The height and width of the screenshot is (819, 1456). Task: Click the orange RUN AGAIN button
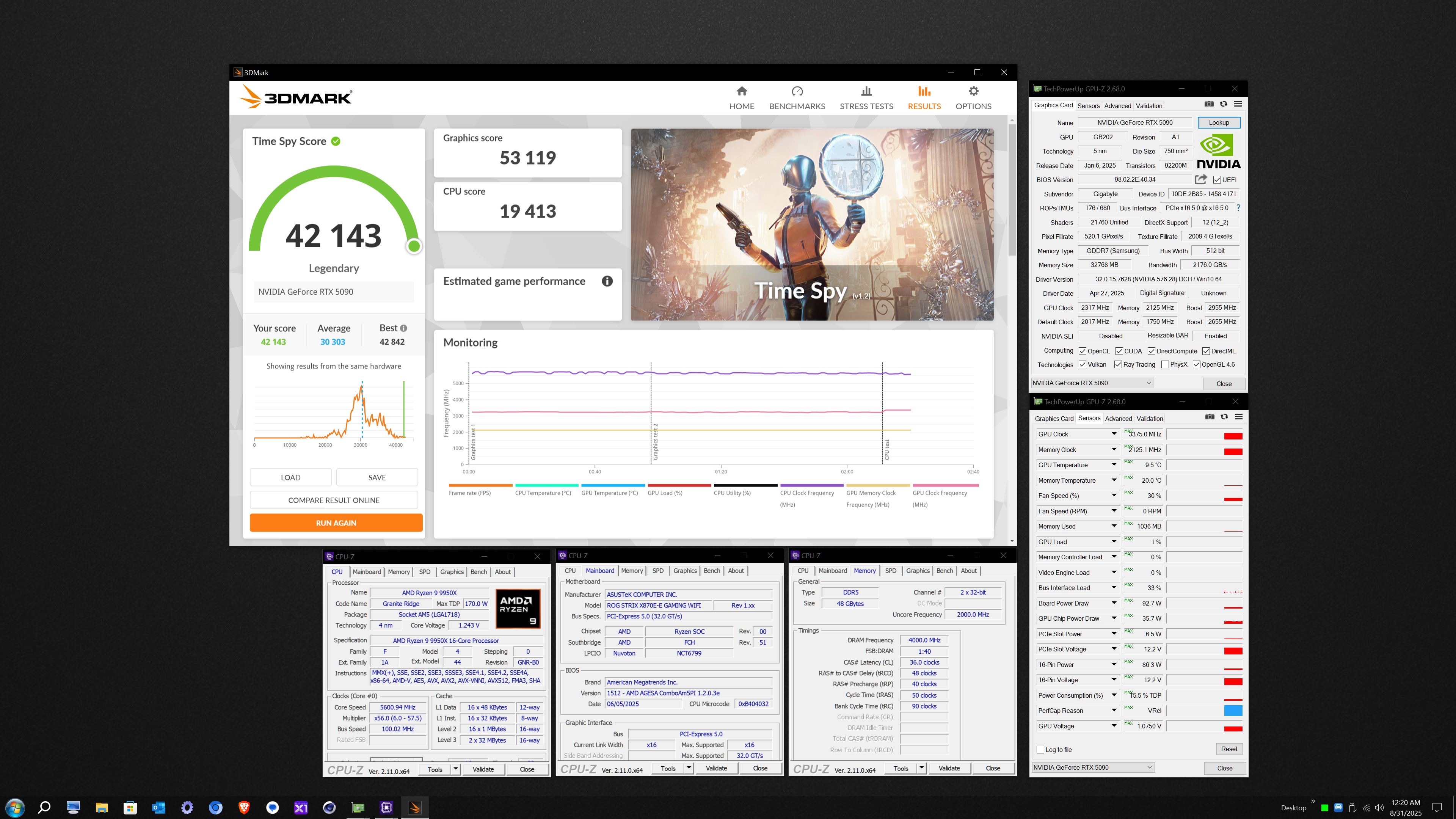click(x=336, y=523)
